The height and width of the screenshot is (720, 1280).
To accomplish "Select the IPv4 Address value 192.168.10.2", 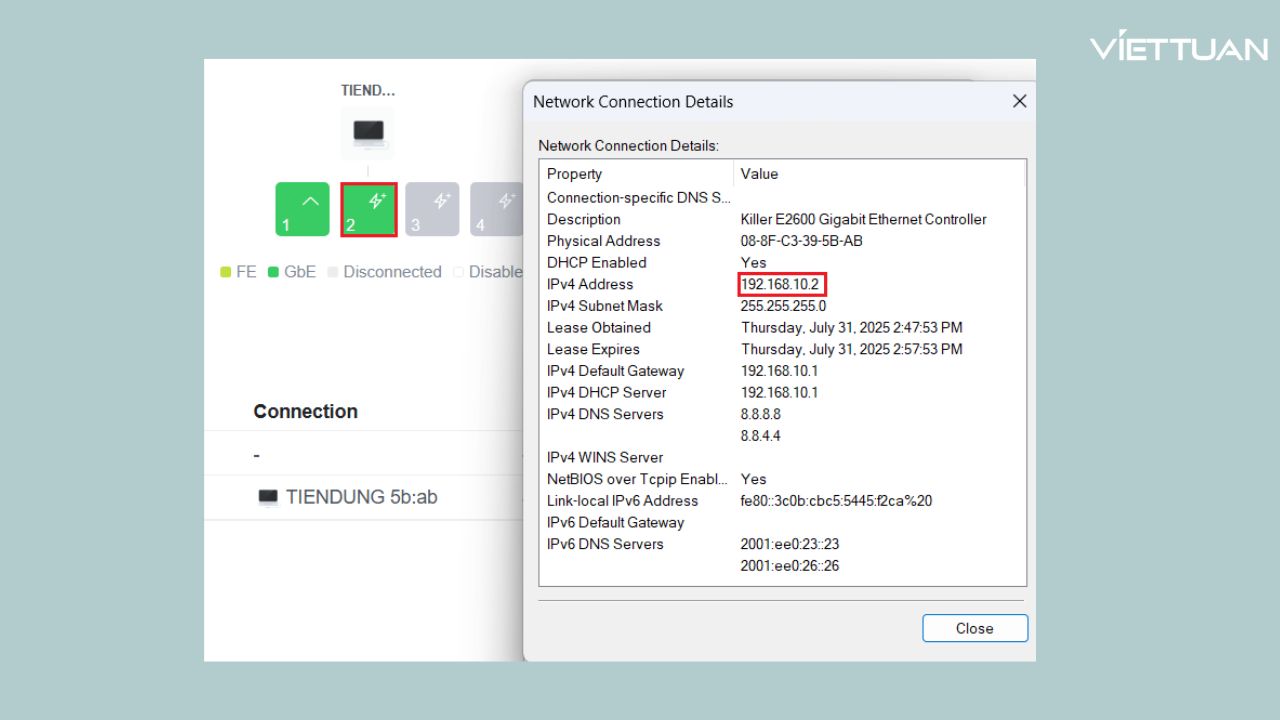I will [780, 284].
